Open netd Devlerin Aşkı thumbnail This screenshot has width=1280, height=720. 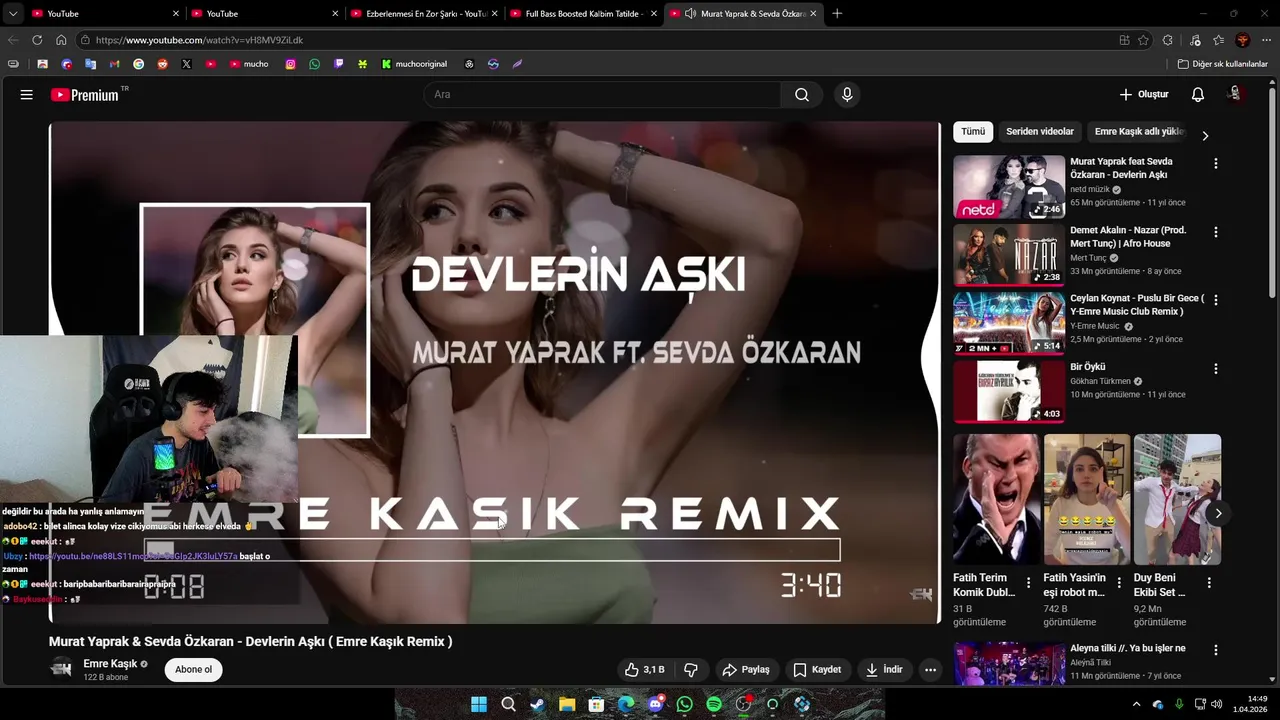[1009, 187]
